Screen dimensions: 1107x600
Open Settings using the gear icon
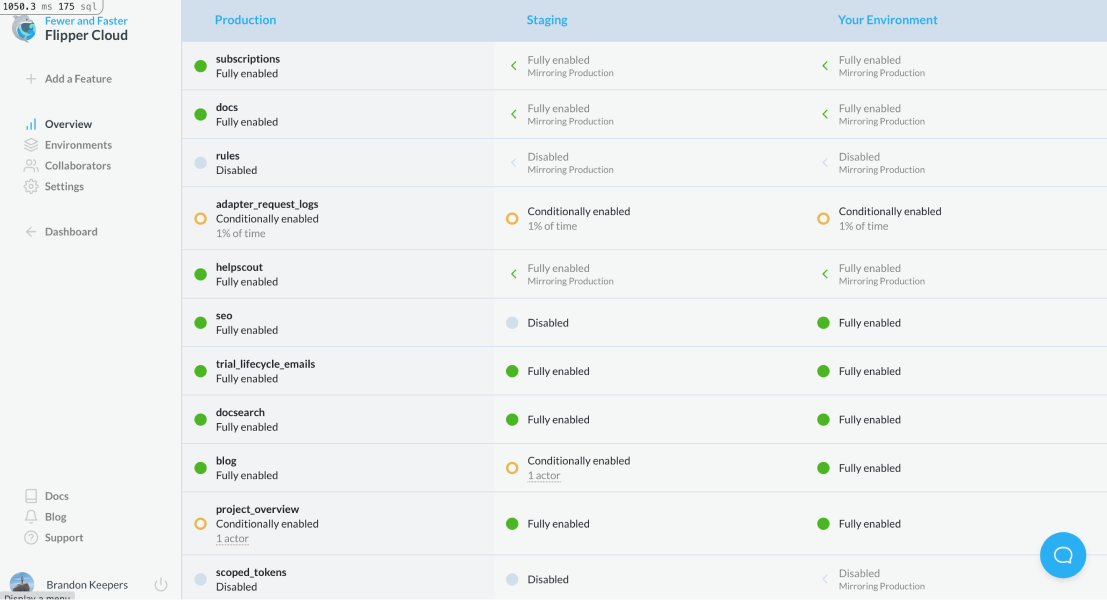31,186
